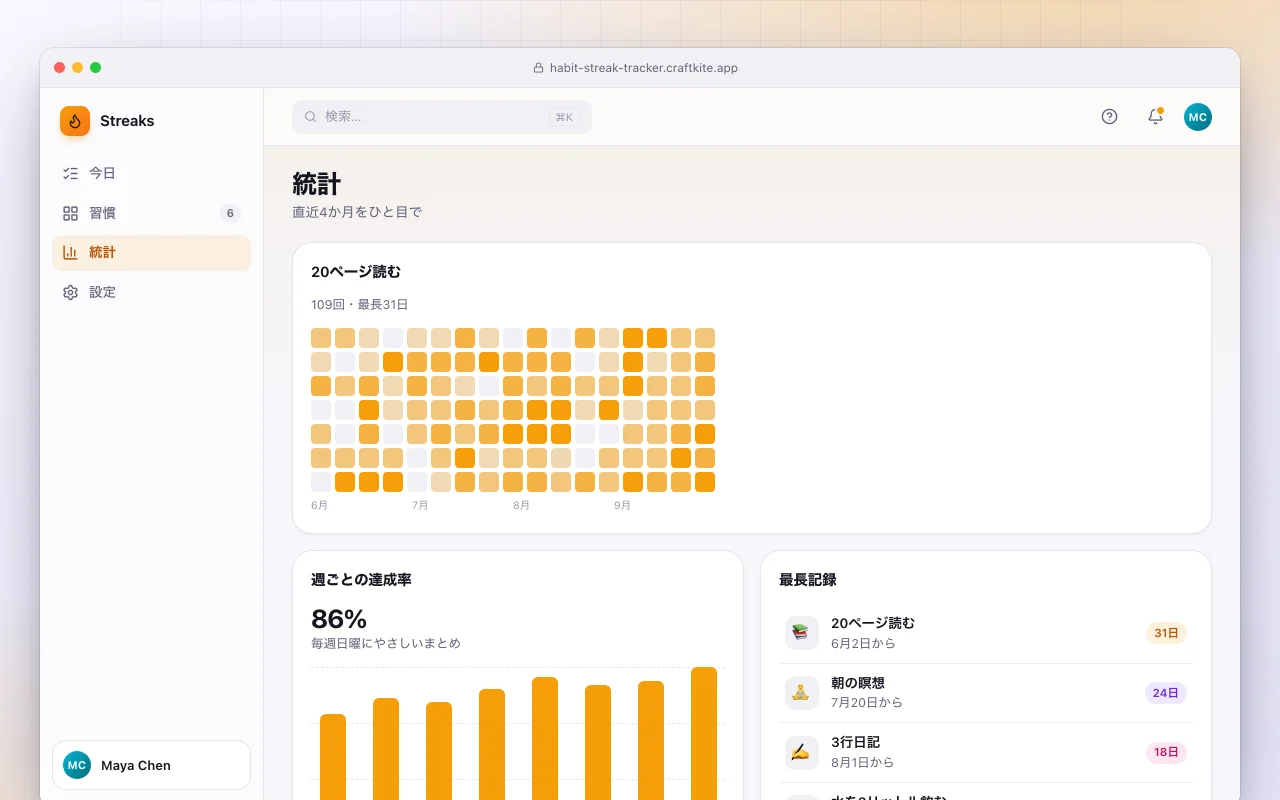Click the meditation emoji icon for 朝の瞑想
The width and height of the screenshot is (1280, 800).
(802, 693)
